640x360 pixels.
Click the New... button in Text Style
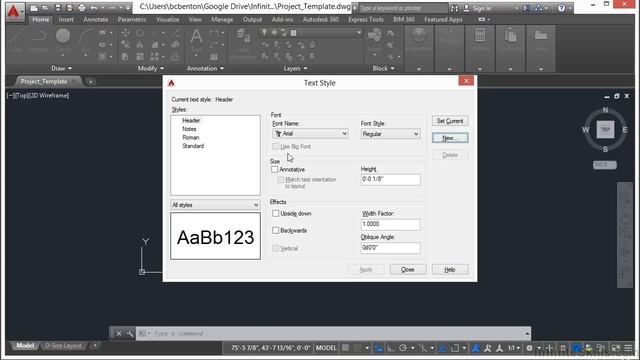coord(450,138)
